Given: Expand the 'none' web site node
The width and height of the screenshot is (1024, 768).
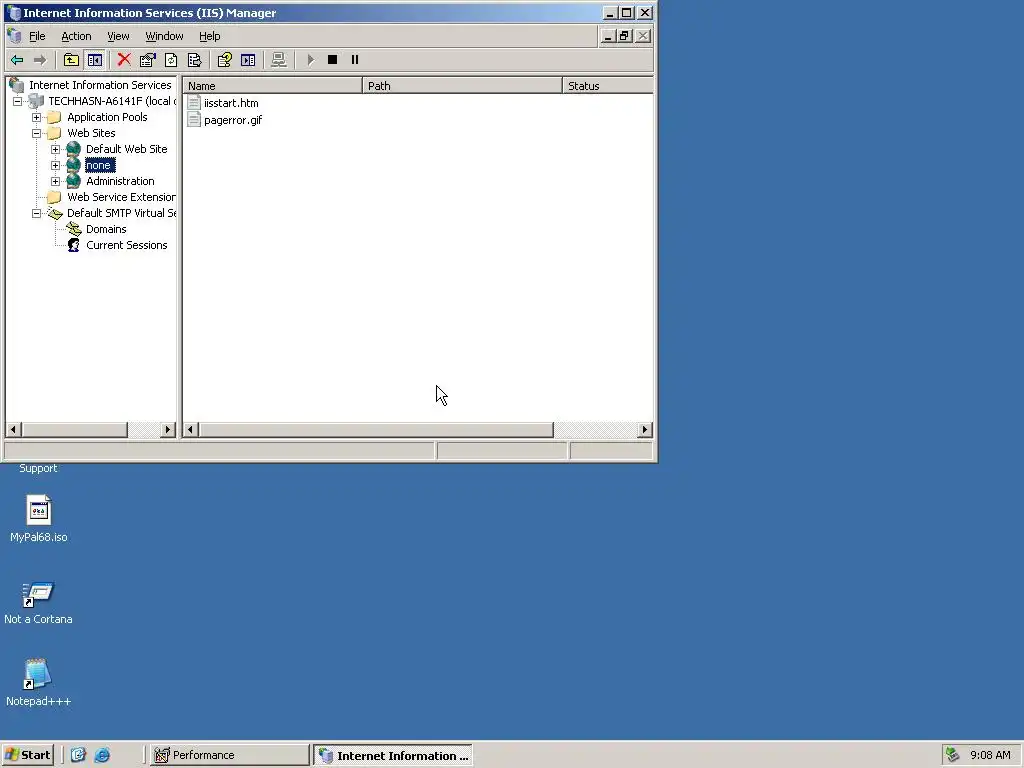Looking at the screenshot, I should point(56,165).
